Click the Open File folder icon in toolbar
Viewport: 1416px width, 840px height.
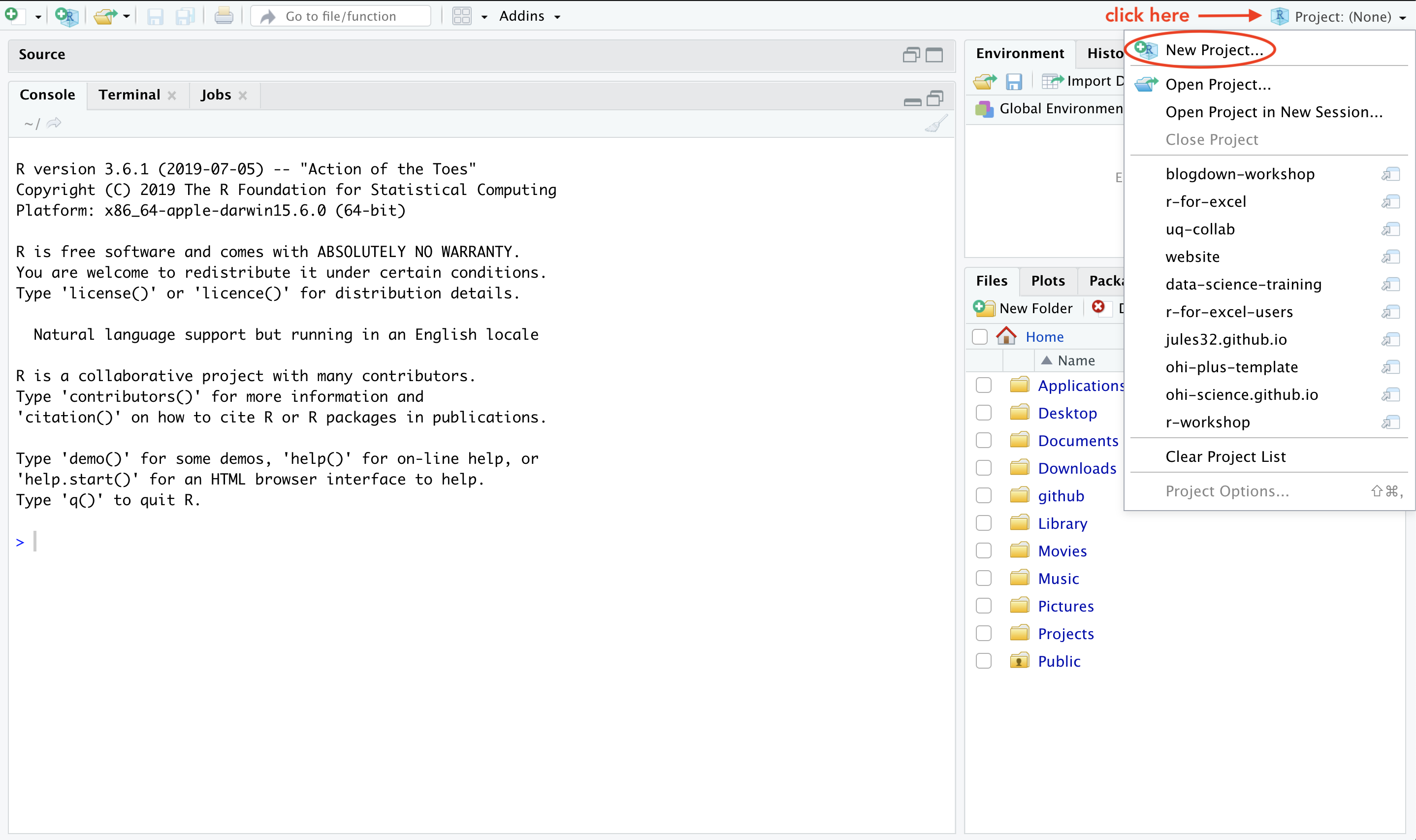coord(105,16)
